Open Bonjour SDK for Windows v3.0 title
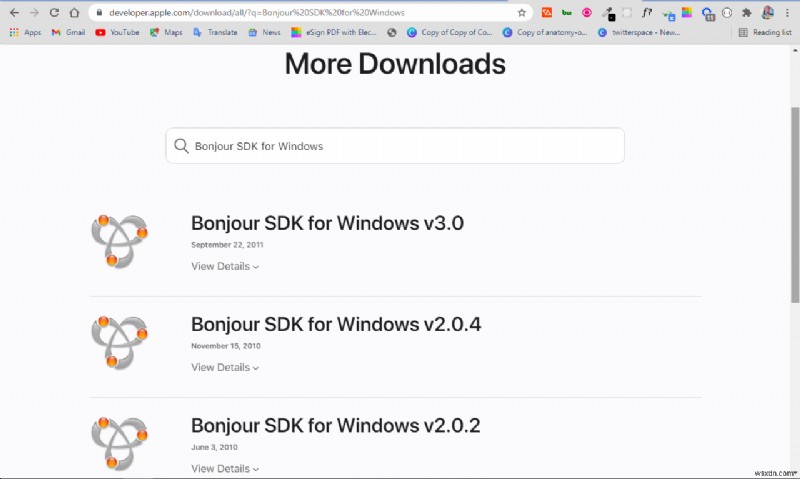This screenshot has height=479, width=800. click(327, 223)
